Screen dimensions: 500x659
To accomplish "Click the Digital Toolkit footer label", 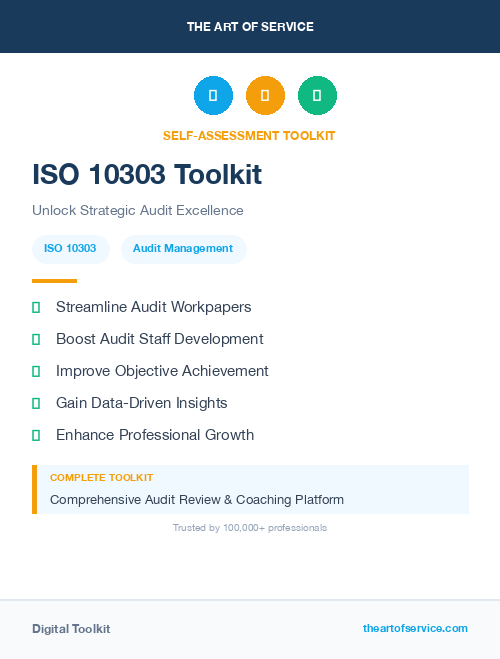I will tap(71, 629).
